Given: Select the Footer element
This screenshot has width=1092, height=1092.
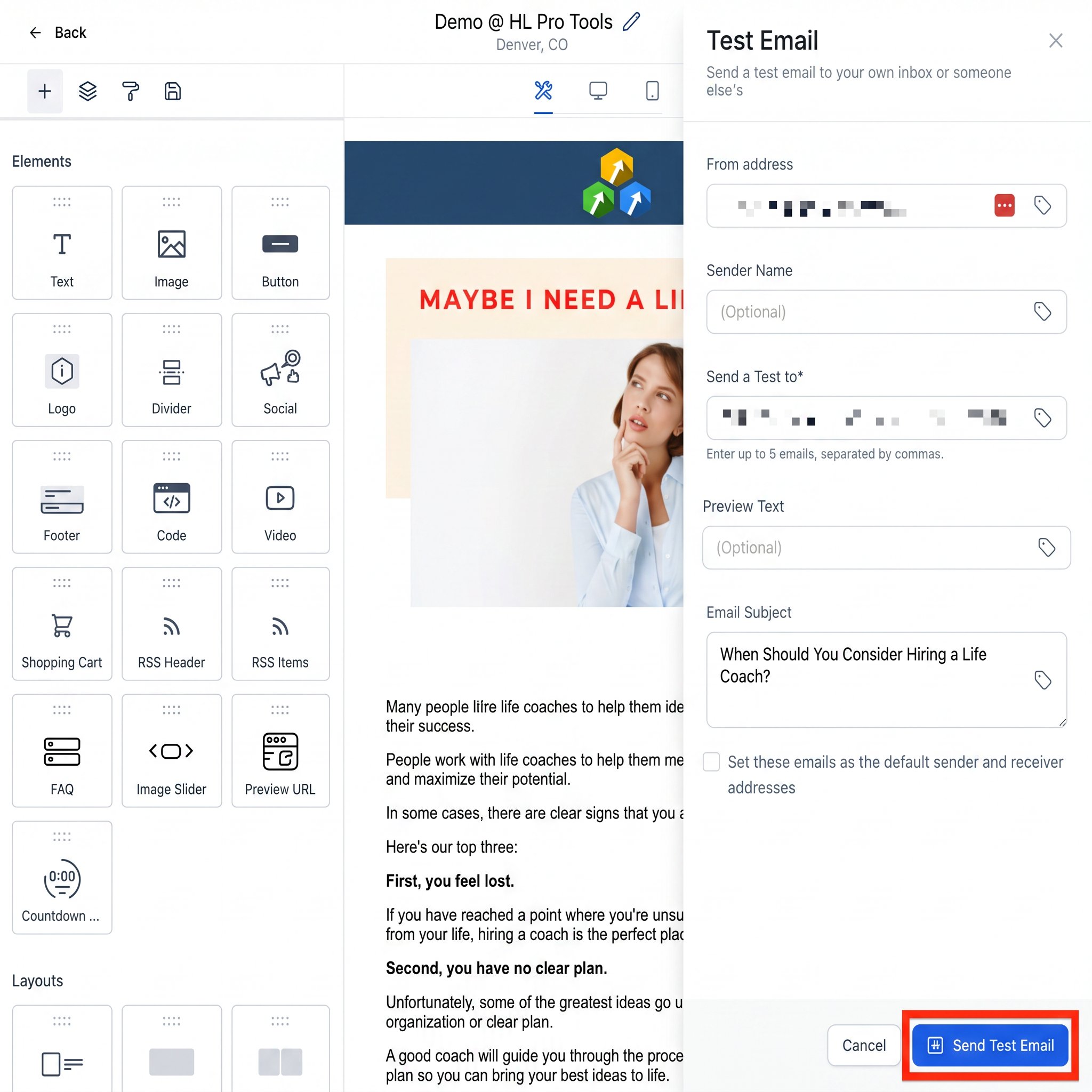Looking at the screenshot, I should coord(62,497).
